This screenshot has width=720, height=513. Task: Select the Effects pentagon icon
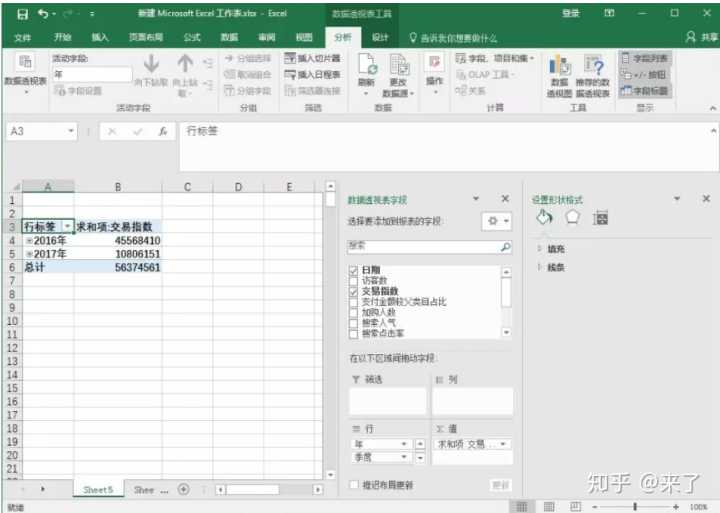(572, 217)
